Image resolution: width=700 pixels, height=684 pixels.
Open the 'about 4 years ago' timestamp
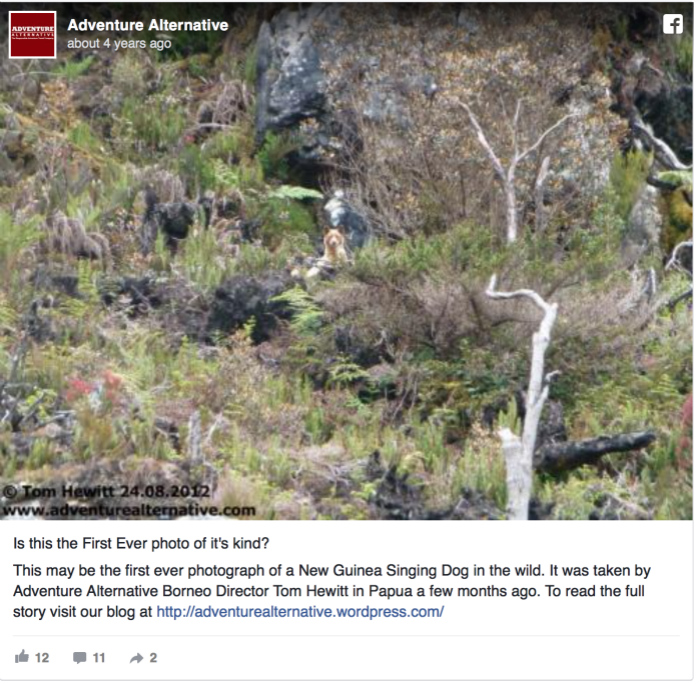(x=119, y=44)
